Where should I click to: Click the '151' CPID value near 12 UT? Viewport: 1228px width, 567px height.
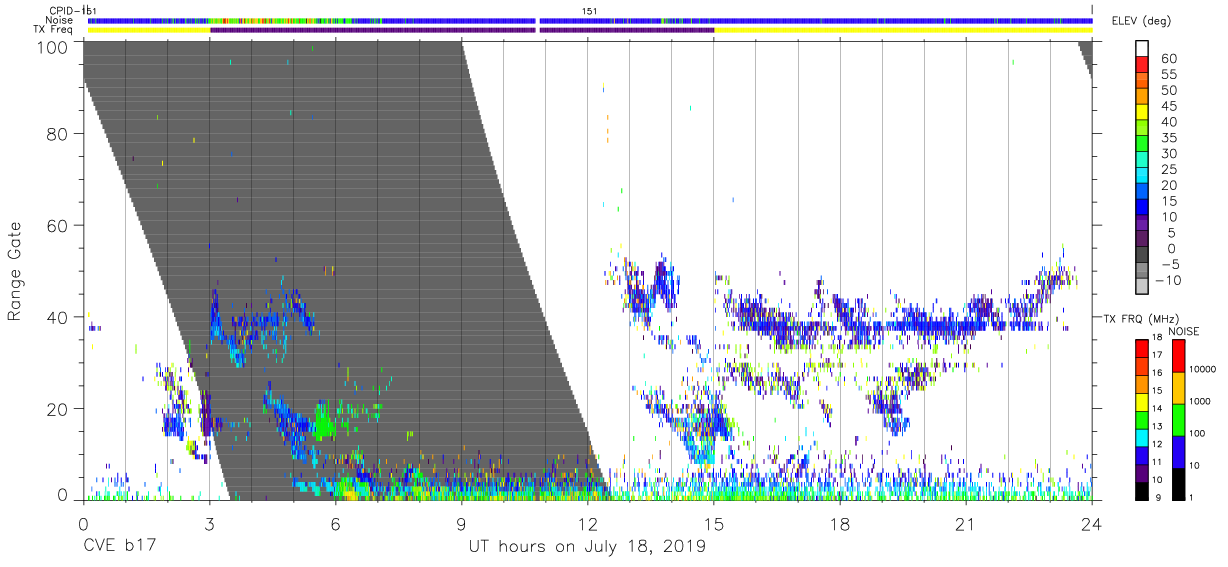tap(589, 11)
